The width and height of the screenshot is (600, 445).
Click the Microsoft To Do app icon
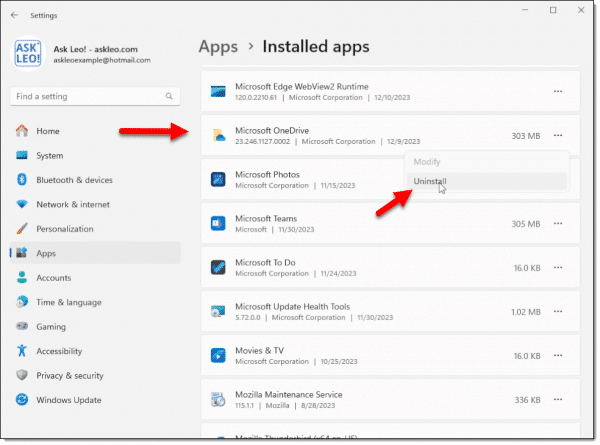[219, 267]
